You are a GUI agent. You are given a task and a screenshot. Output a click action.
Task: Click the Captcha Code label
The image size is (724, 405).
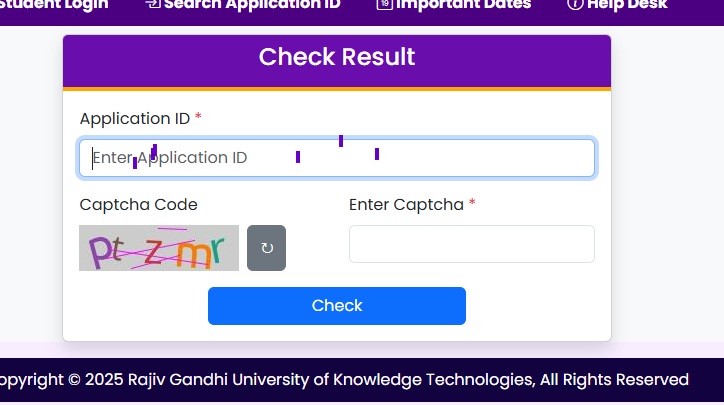[x=138, y=205]
